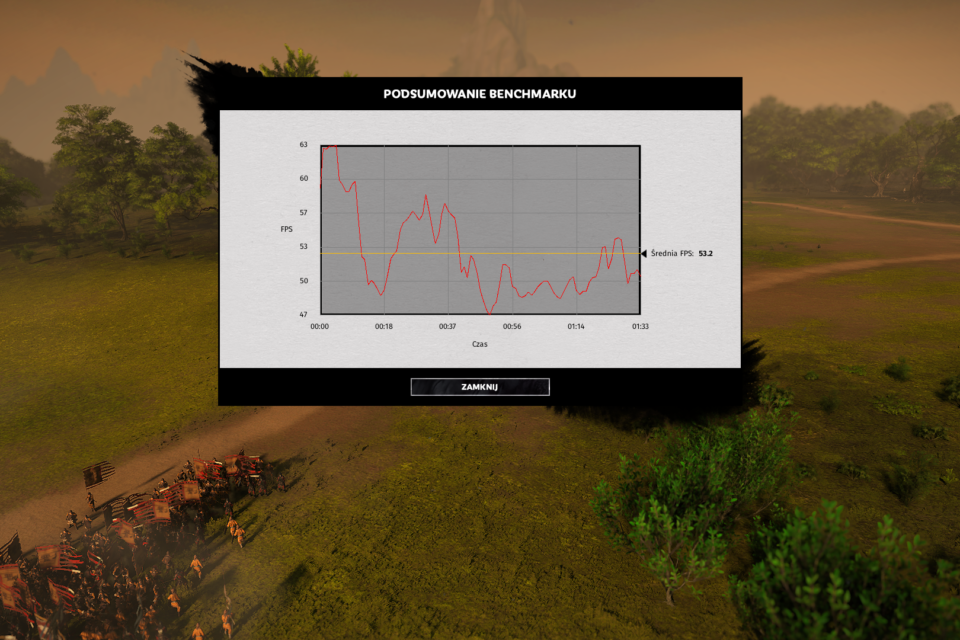Click the 63 FPS axis label
960x640 pixels.
pos(303,145)
